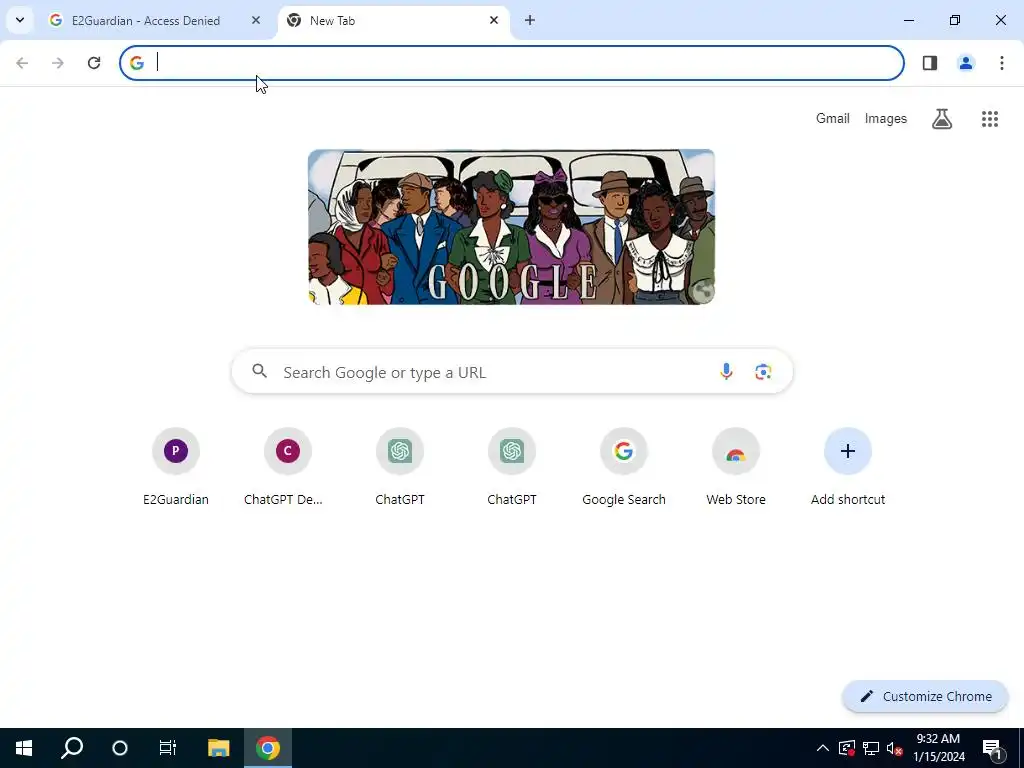The height and width of the screenshot is (768, 1024).
Task: Open the Windows Start menu
Action: pyautogui.click(x=24, y=748)
